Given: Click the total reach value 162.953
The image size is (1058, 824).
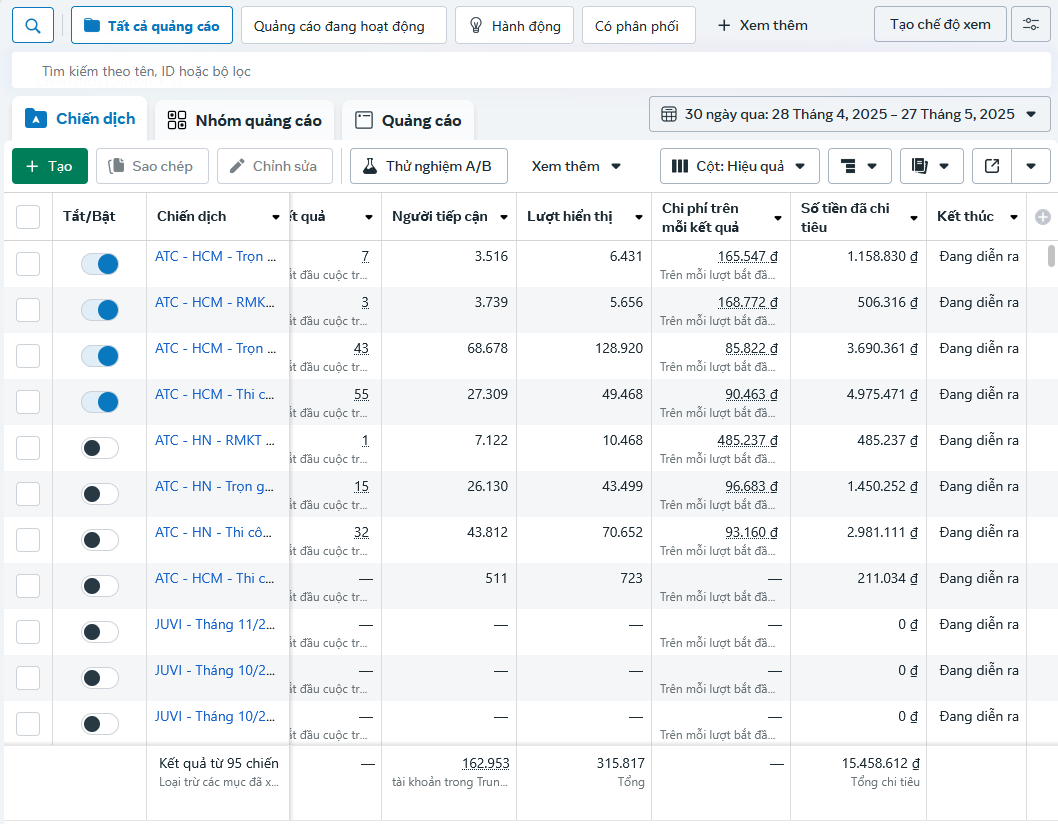Looking at the screenshot, I should pyautogui.click(x=486, y=763).
